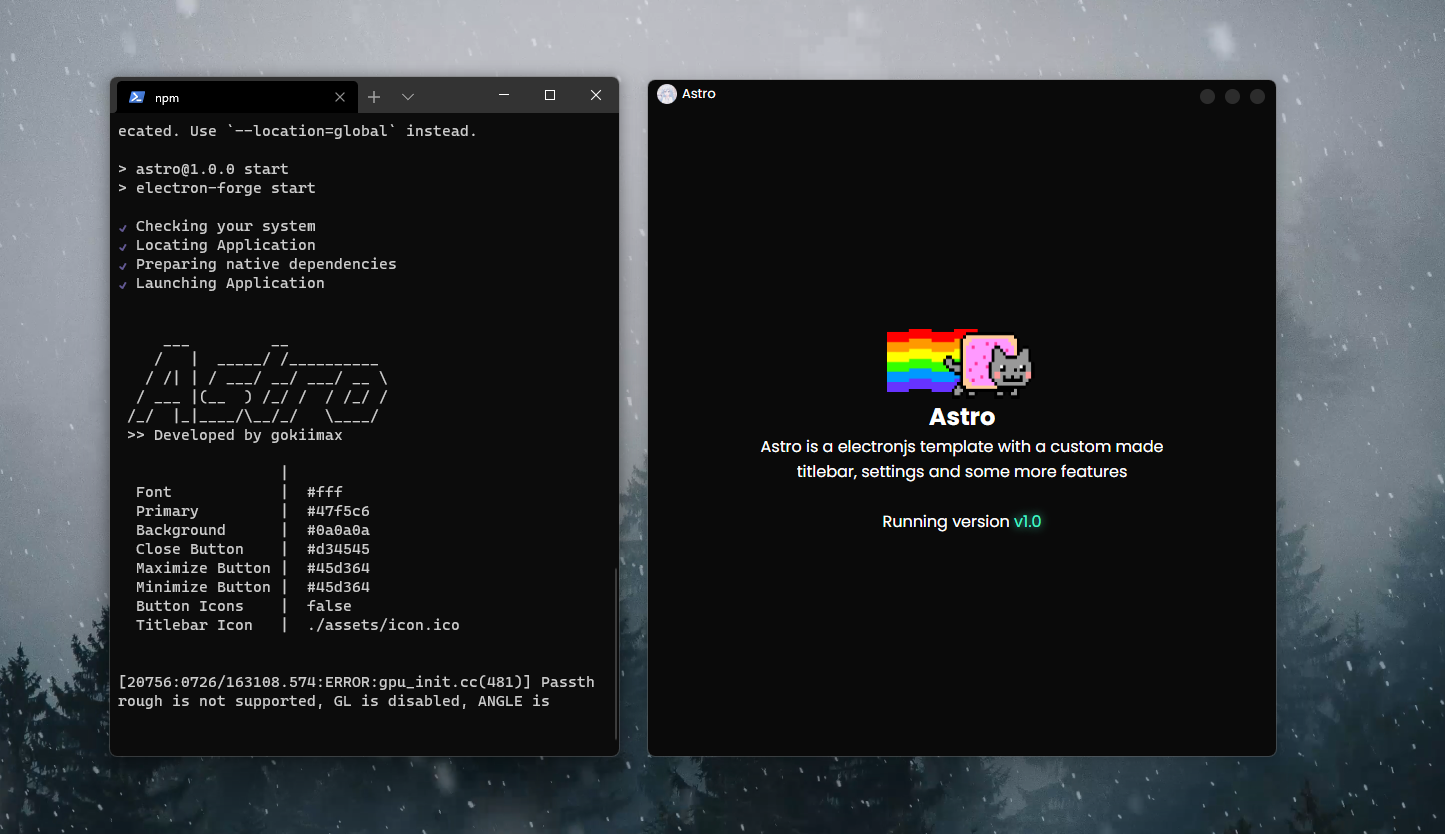Image resolution: width=1445 pixels, height=834 pixels.
Task: Click the 'Launching Application' line
Action: [230, 283]
